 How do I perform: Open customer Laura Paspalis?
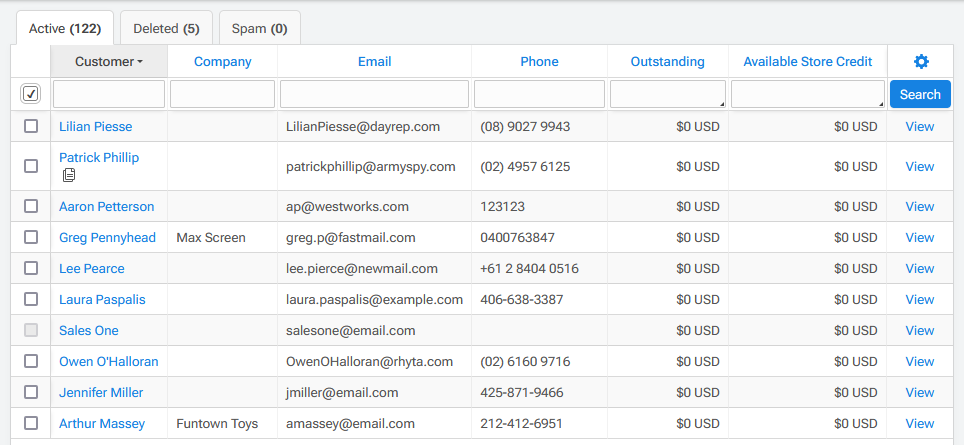(102, 299)
